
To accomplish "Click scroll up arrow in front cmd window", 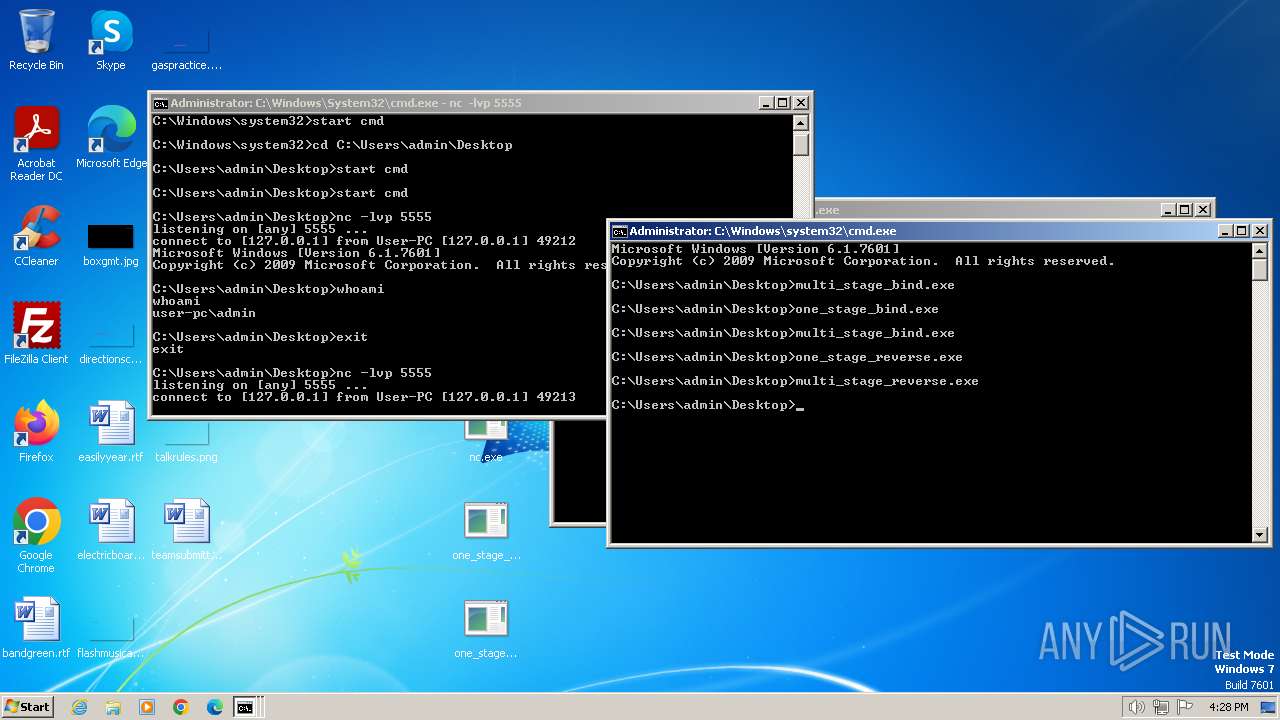I will pyautogui.click(x=1259, y=250).
